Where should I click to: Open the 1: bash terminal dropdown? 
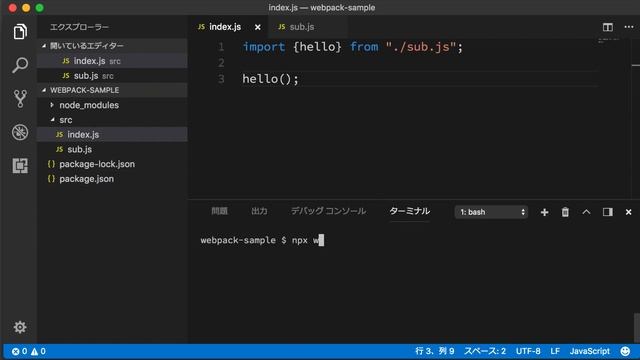(491, 212)
